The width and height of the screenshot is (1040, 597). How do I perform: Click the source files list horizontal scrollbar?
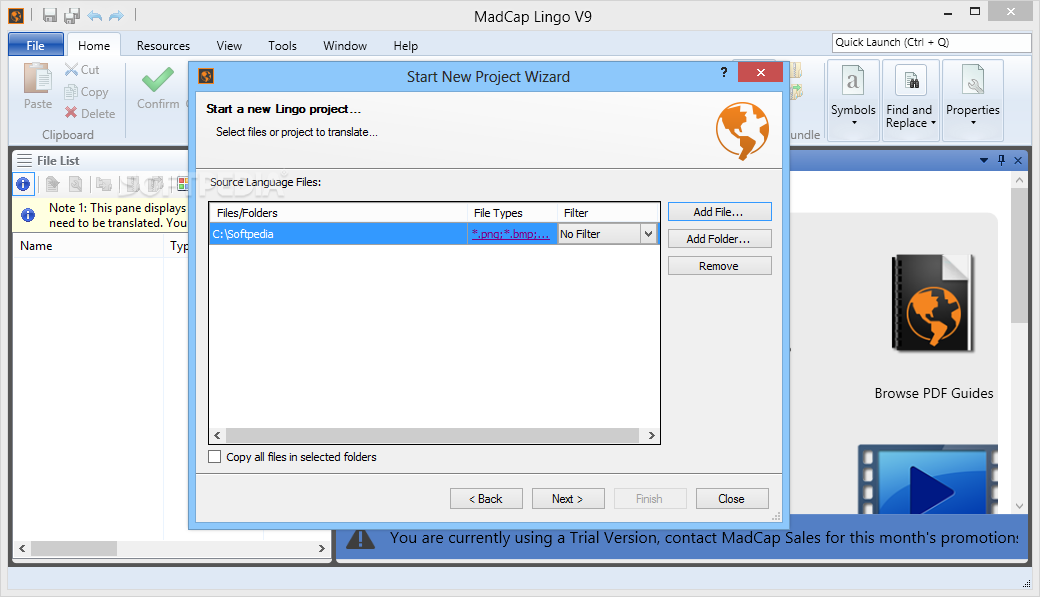[x=434, y=435]
